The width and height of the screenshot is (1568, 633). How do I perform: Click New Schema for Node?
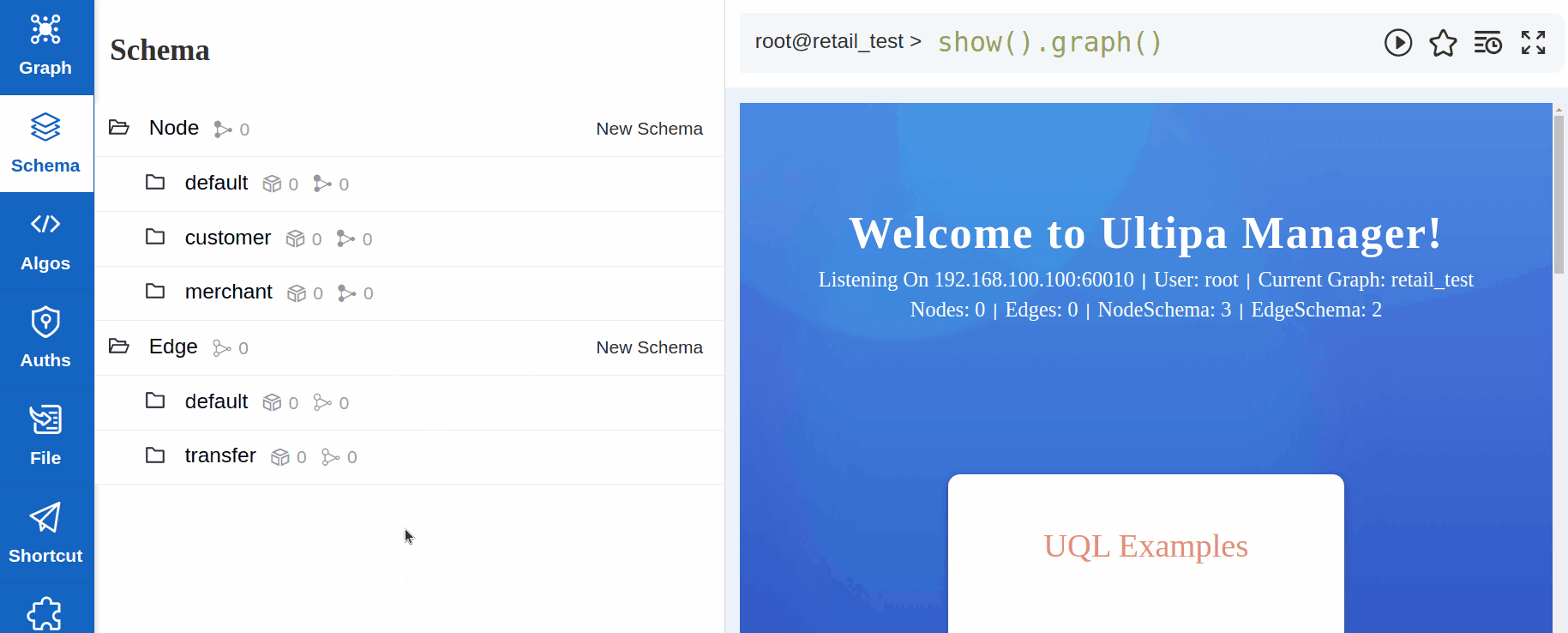(649, 129)
